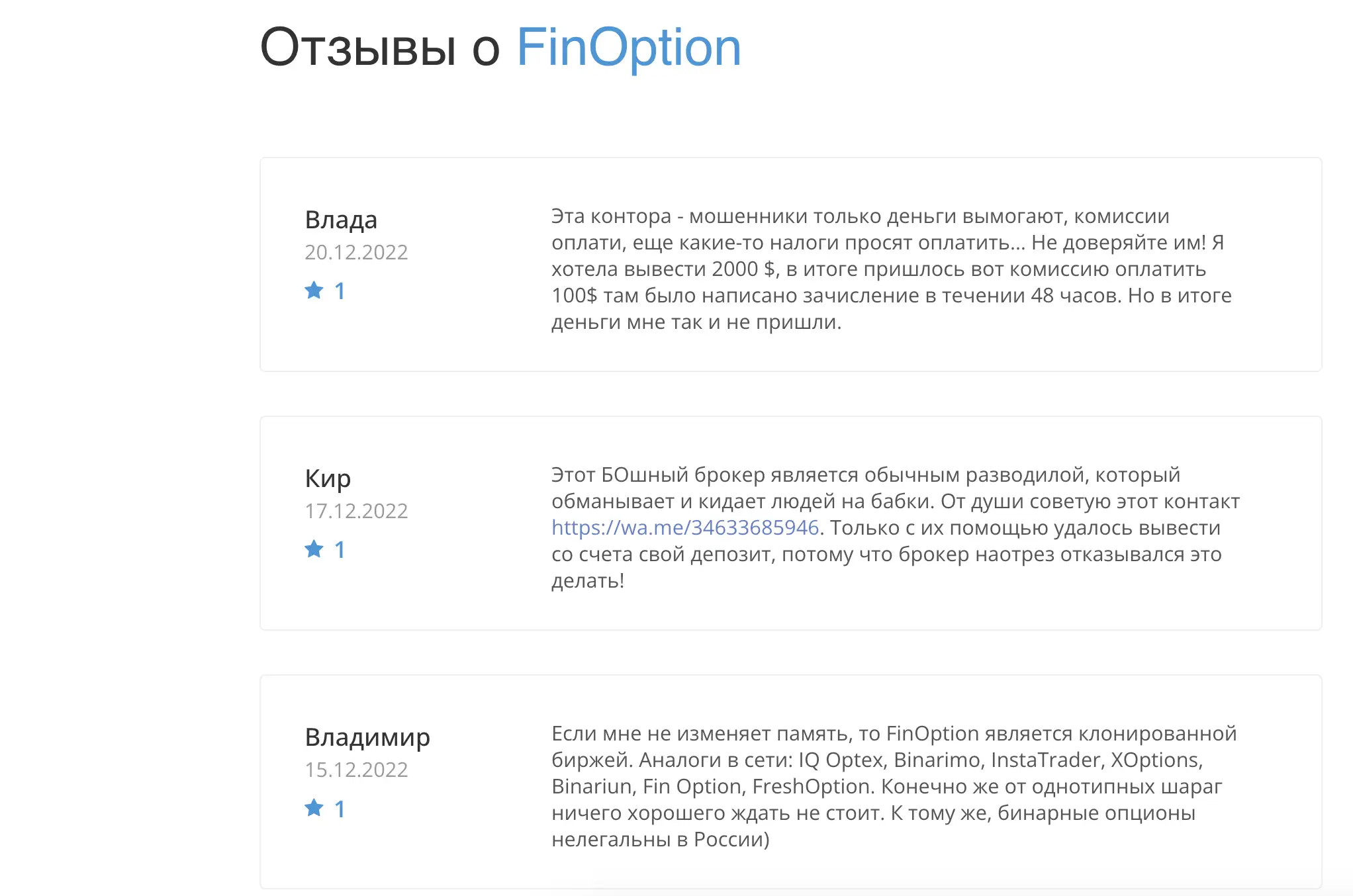Click reviewer name Владимир
Image resolution: width=1353 pixels, height=896 pixels.
[x=367, y=737]
